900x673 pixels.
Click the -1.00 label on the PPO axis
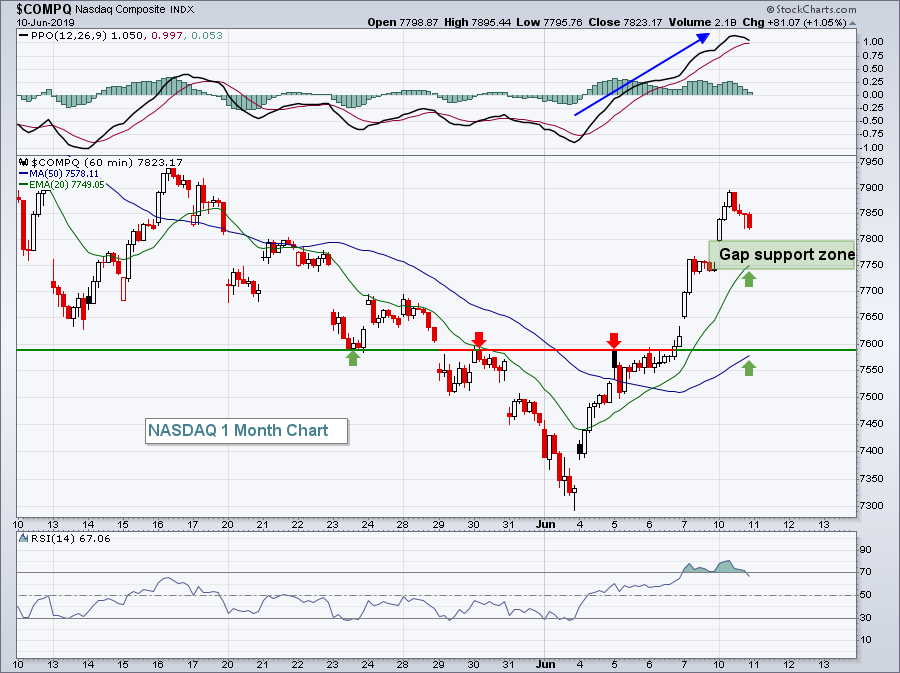tap(871, 147)
